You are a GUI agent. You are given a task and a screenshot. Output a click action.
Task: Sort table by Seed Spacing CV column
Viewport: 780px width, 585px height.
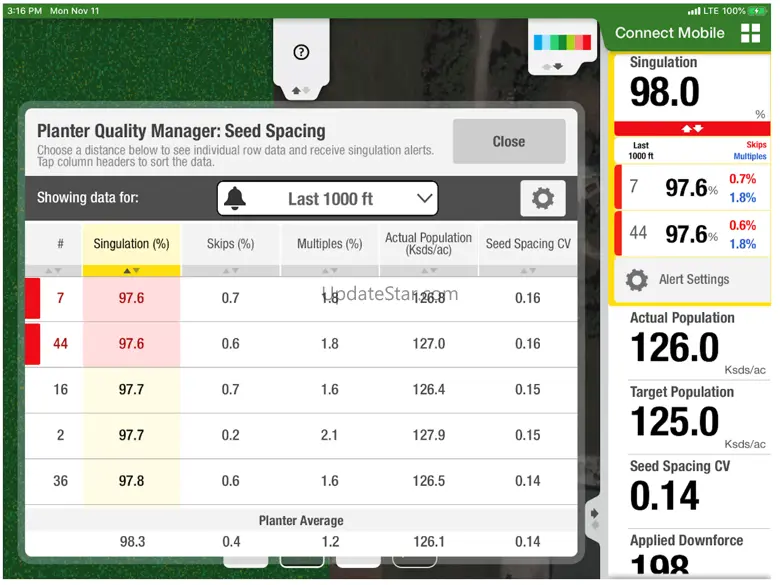pos(528,244)
